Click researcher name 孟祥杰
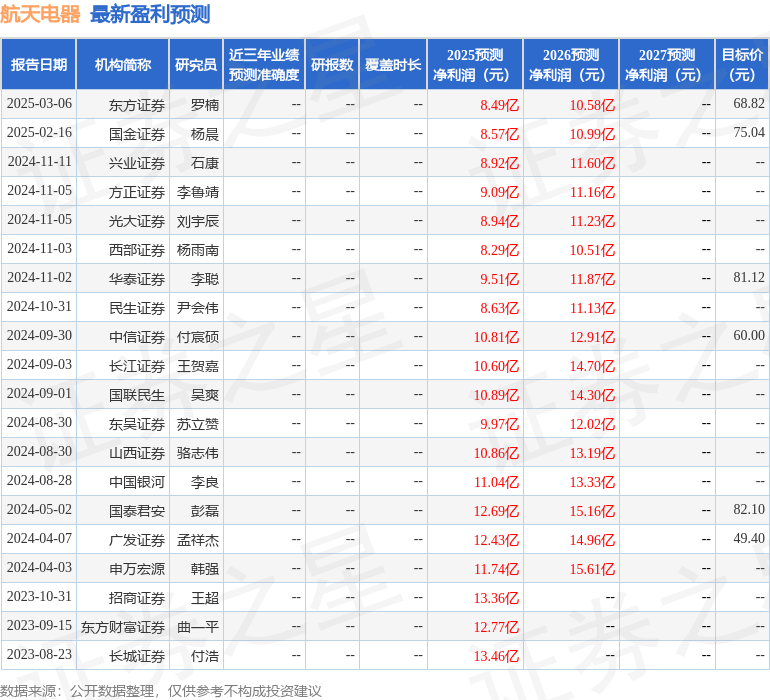The height and width of the screenshot is (700, 770). (198, 540)
